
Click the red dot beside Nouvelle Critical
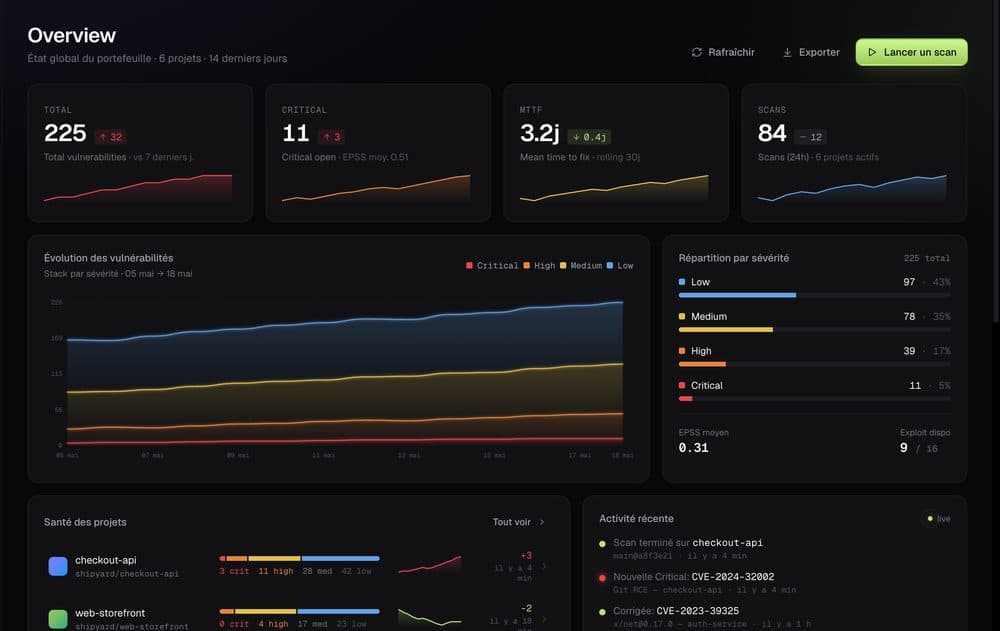click(602, 578)
